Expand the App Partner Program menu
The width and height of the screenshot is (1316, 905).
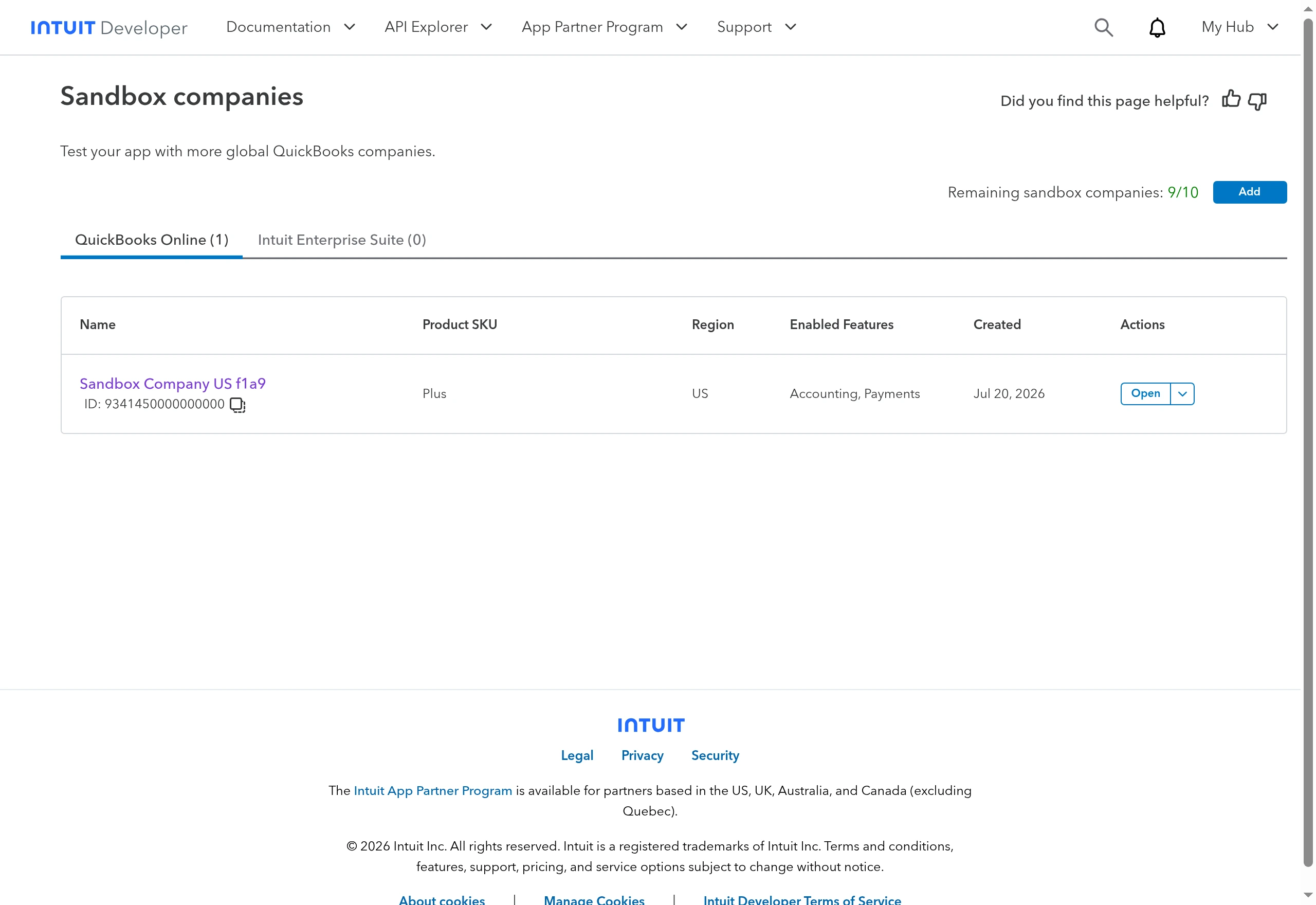[604, 27]
